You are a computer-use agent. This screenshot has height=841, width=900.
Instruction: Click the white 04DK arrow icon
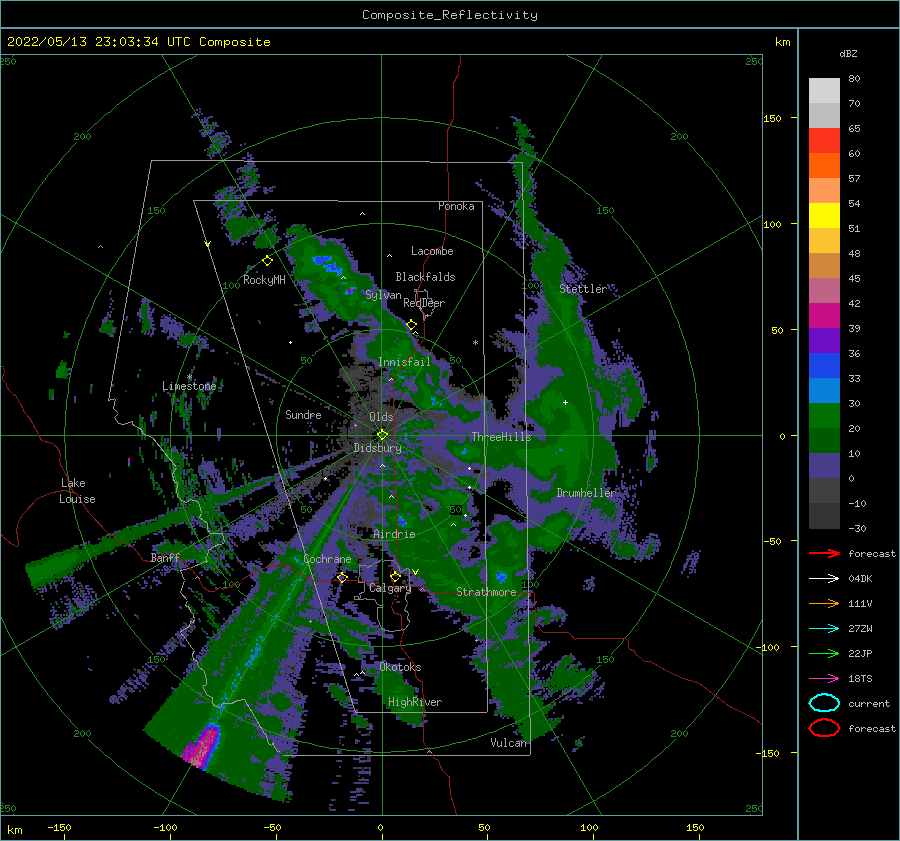click(824, 579)
